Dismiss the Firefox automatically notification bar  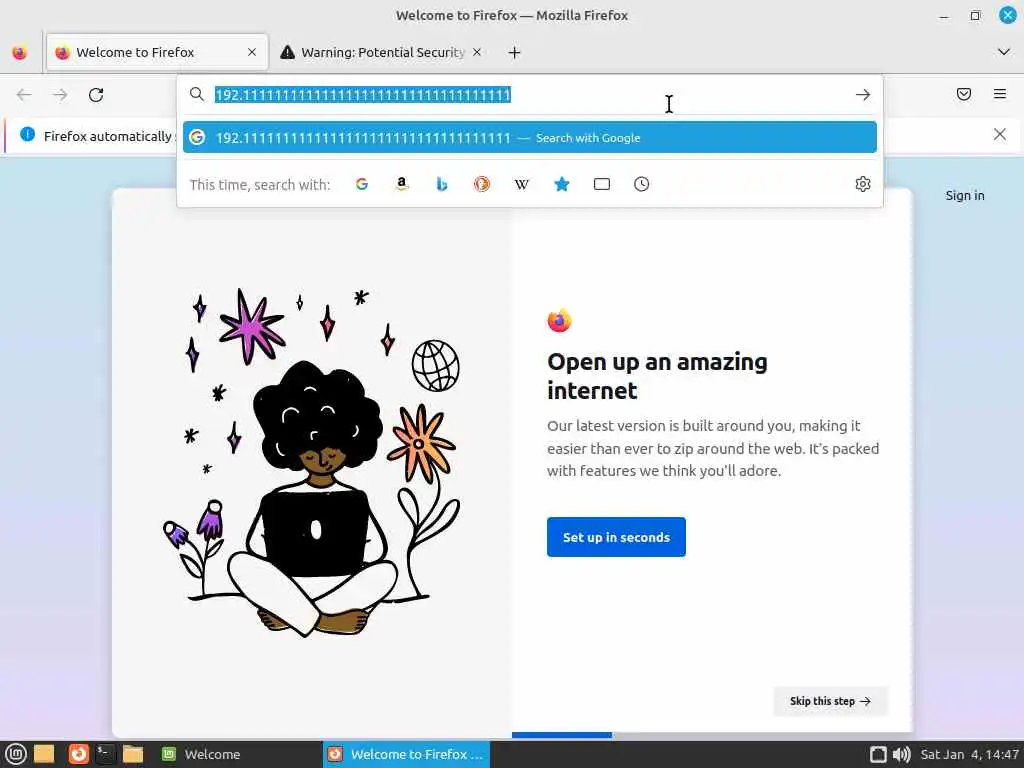coord(999,135)
